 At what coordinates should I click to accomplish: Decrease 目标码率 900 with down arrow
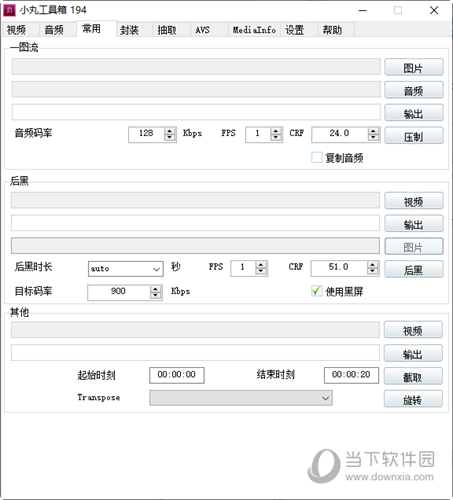click(155, 296)
